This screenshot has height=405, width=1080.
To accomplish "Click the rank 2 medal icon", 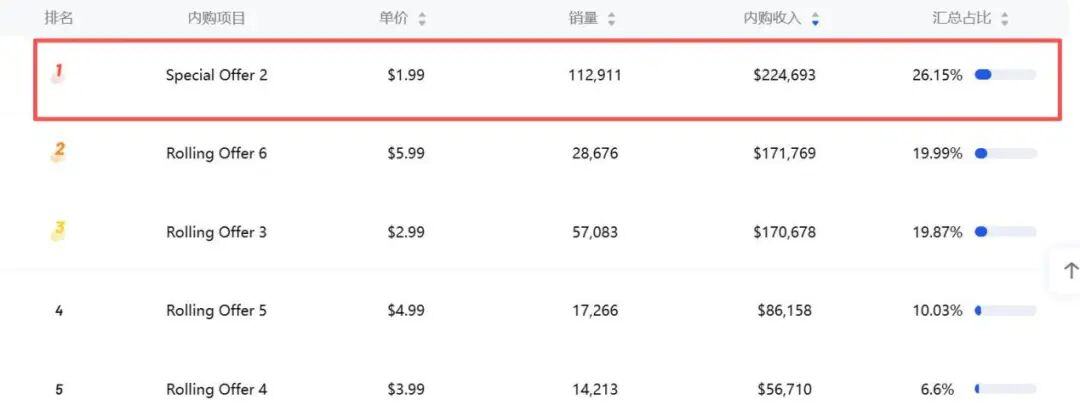I will coord(58,152).
